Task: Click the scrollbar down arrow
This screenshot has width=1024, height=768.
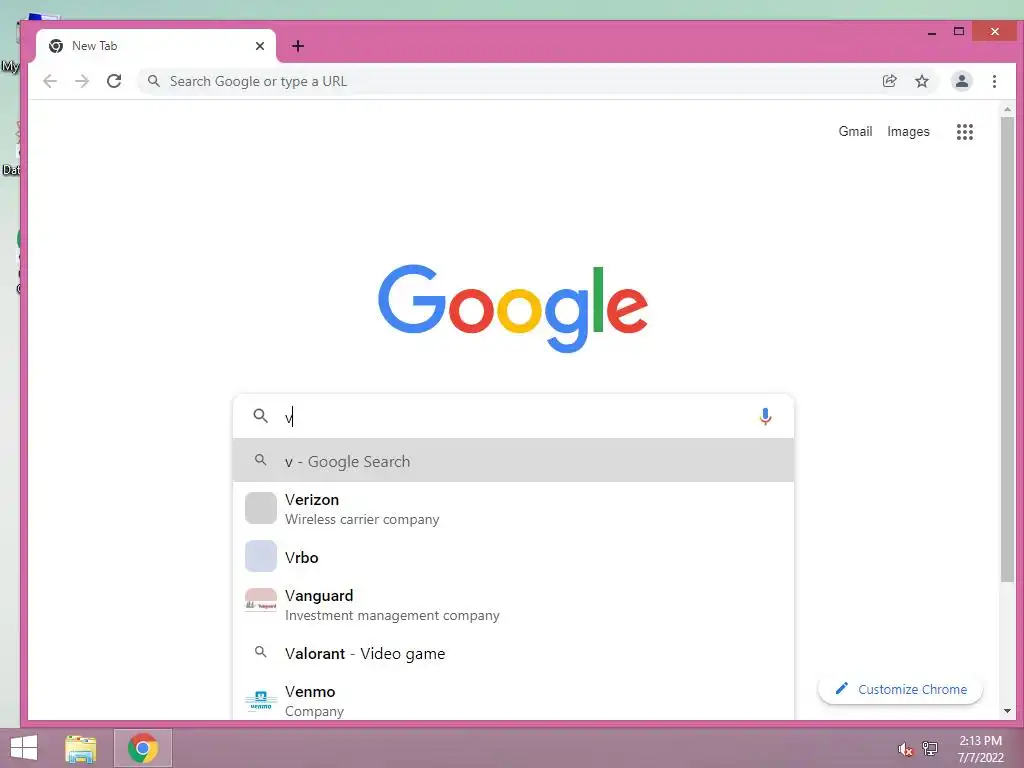Action: [x=1007, y=711]
